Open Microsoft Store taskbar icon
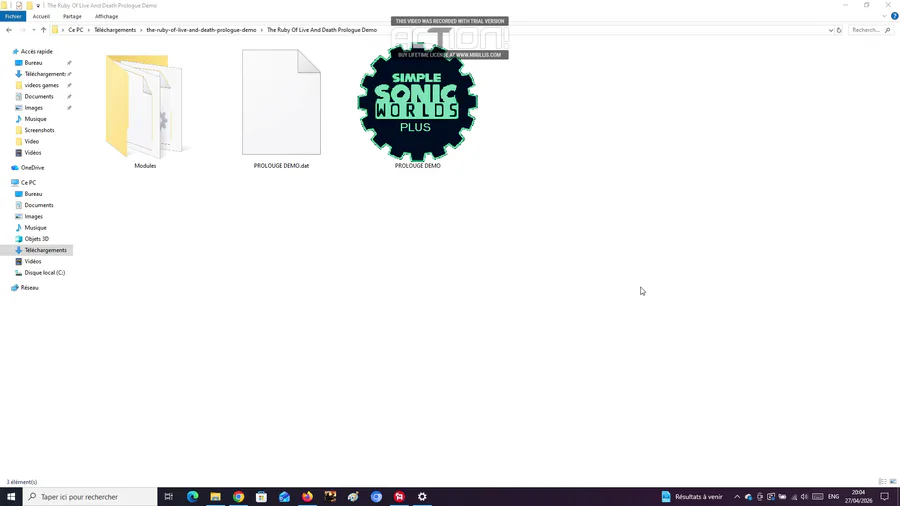This screenshot has width=900, height=506. [261, 497]
